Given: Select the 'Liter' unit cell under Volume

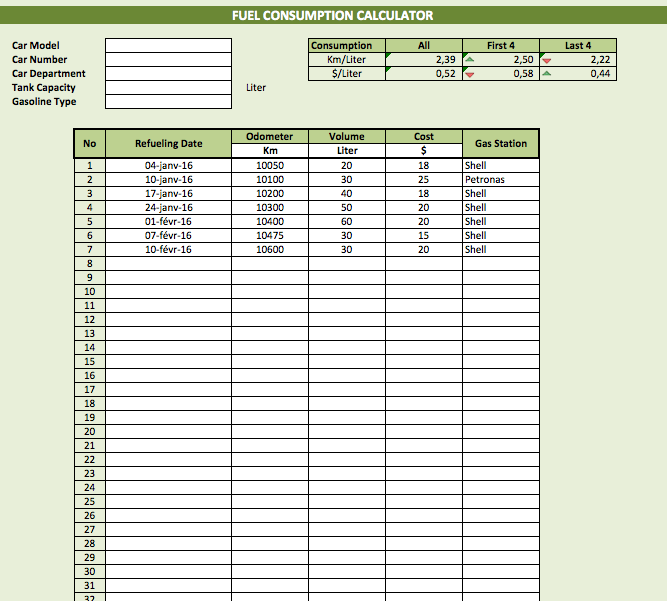Looking at the screenshot, I should pyautogui.click(x=347, y=151).
